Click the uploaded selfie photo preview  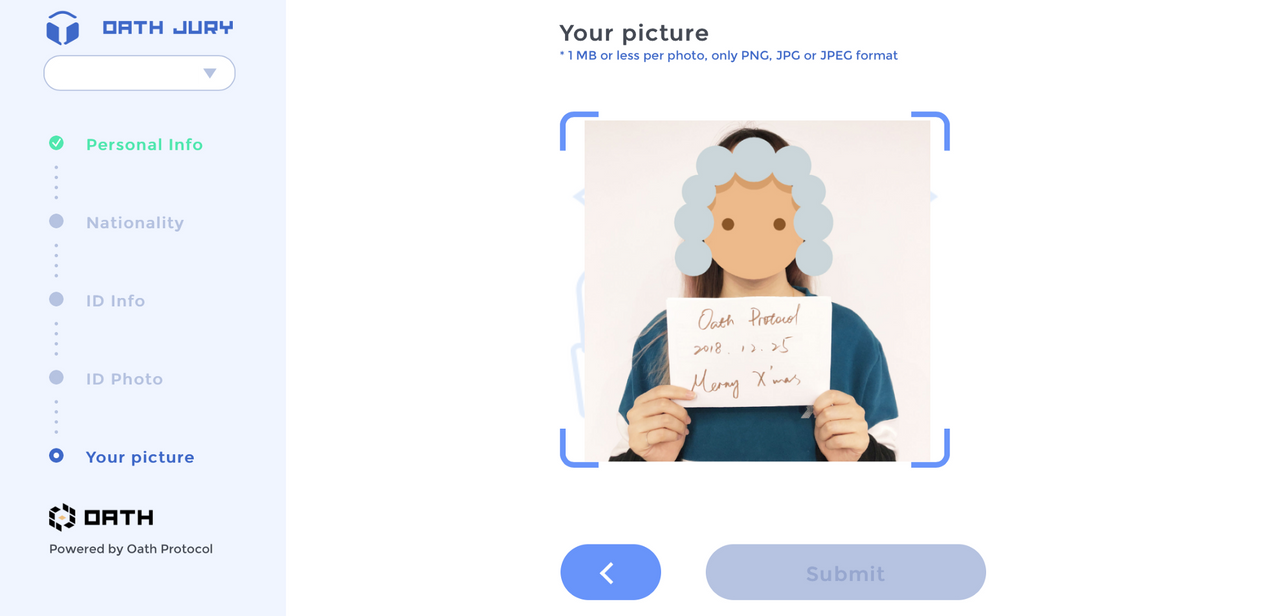click(757, 291)
